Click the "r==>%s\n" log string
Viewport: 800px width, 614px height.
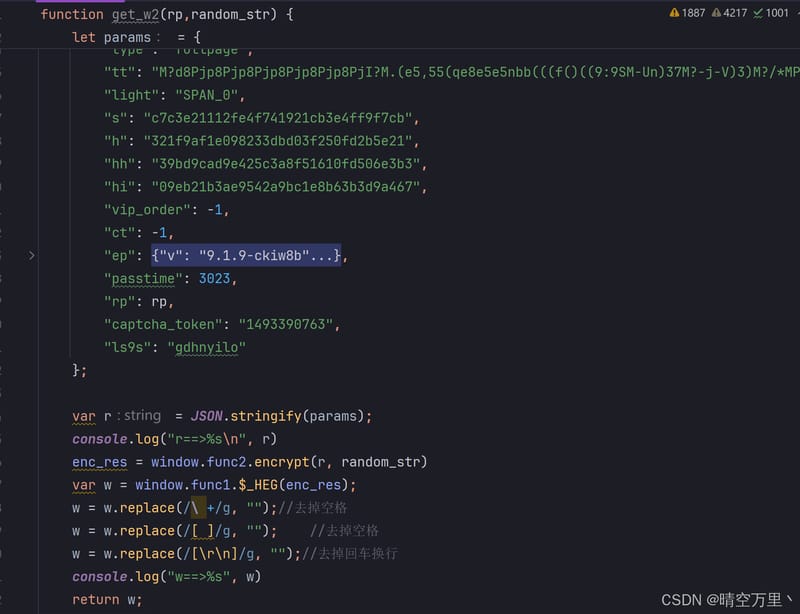pyautogui.click(x=207, y=439)
